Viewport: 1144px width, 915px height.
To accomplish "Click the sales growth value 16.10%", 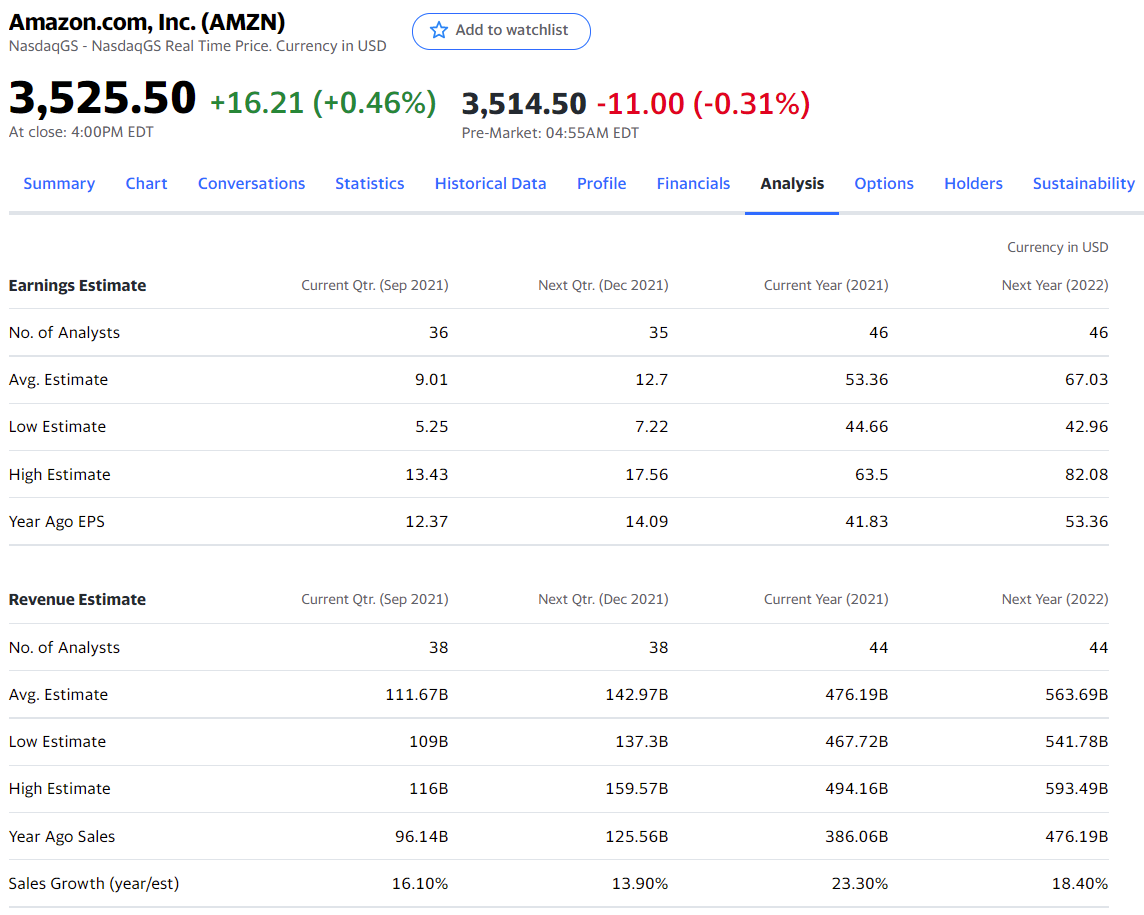I will coord(420,884).
